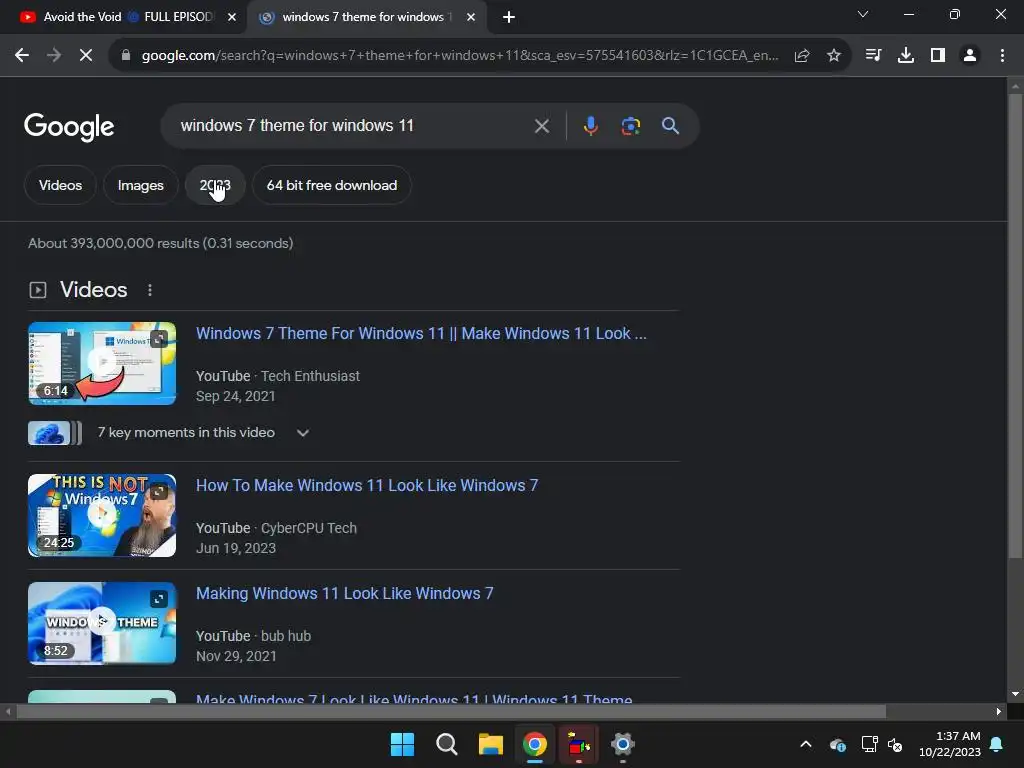This screenshot has height=768, width=1024.
Task: Open the notifications bell
Action: pos(997,744)
